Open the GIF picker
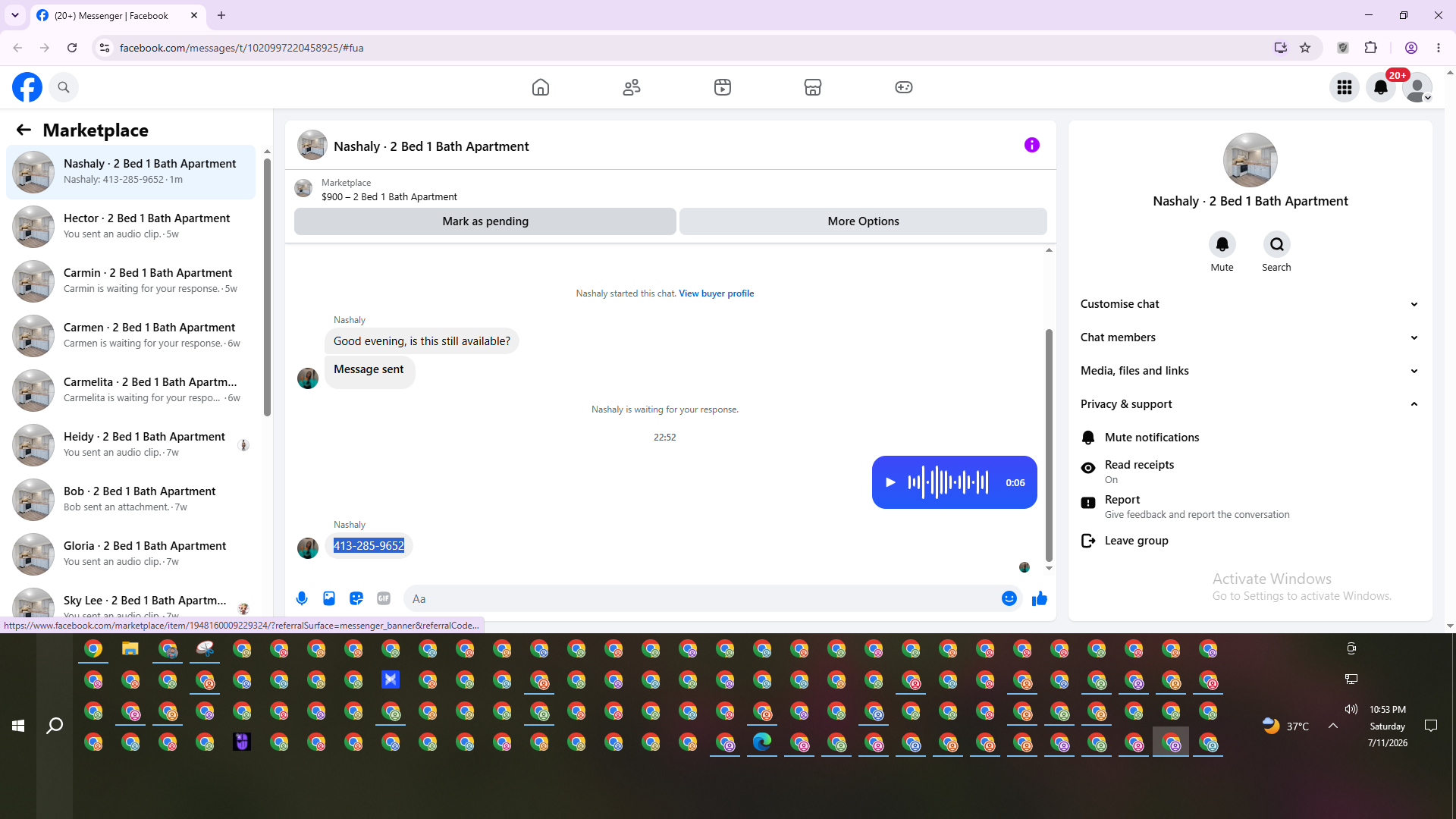Image resolution: width=1456 pixels, height=819 pixels. [384, 598]
